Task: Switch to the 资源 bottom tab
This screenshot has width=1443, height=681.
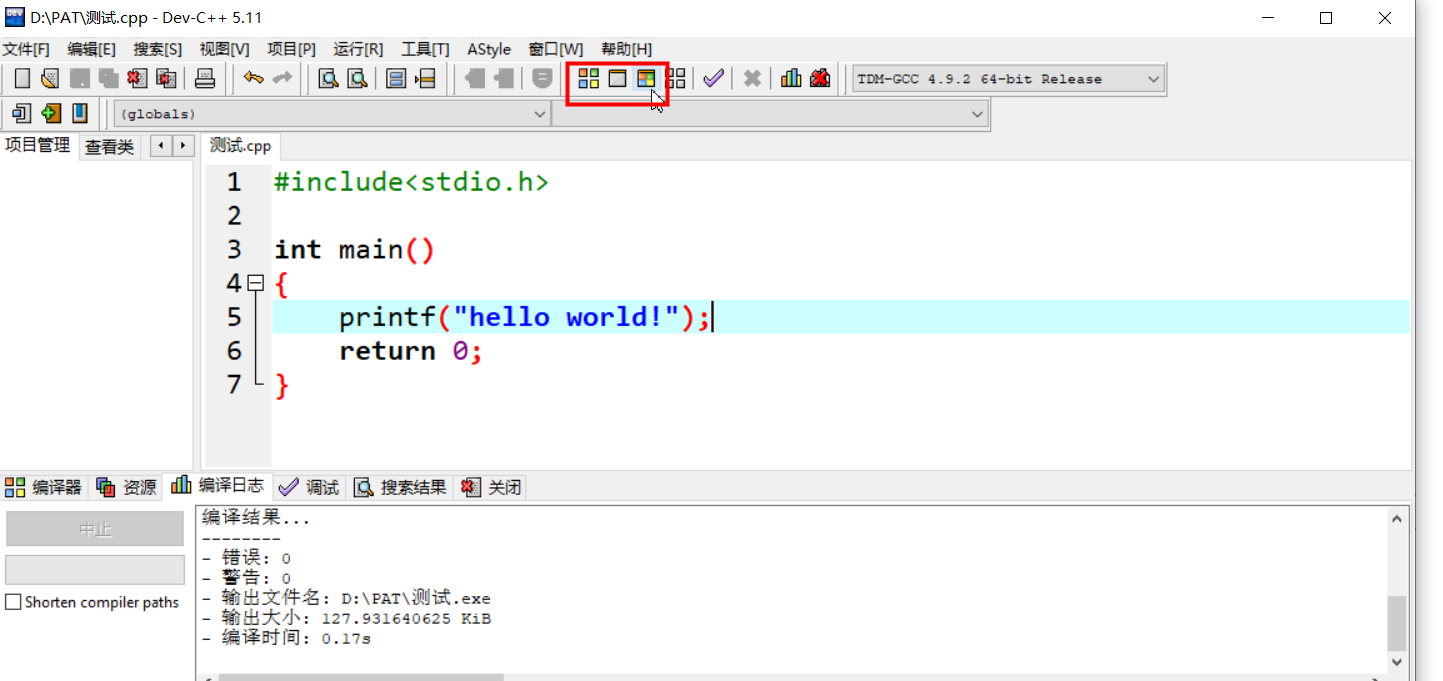Action: pos(127,487)
